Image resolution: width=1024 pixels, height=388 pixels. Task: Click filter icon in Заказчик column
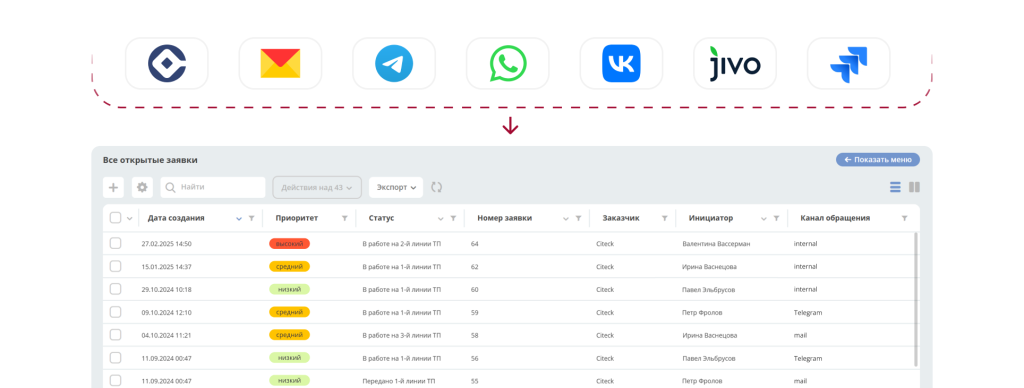tap(665, 218)
